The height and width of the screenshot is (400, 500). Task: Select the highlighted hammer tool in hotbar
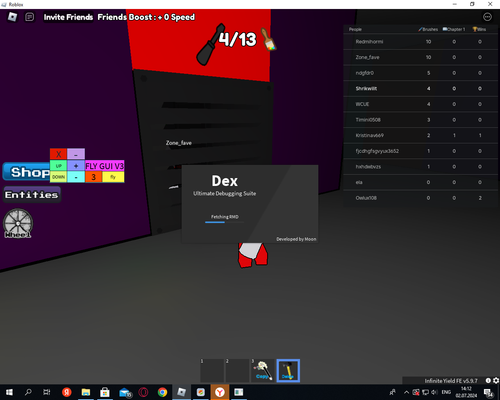[288, 370]
